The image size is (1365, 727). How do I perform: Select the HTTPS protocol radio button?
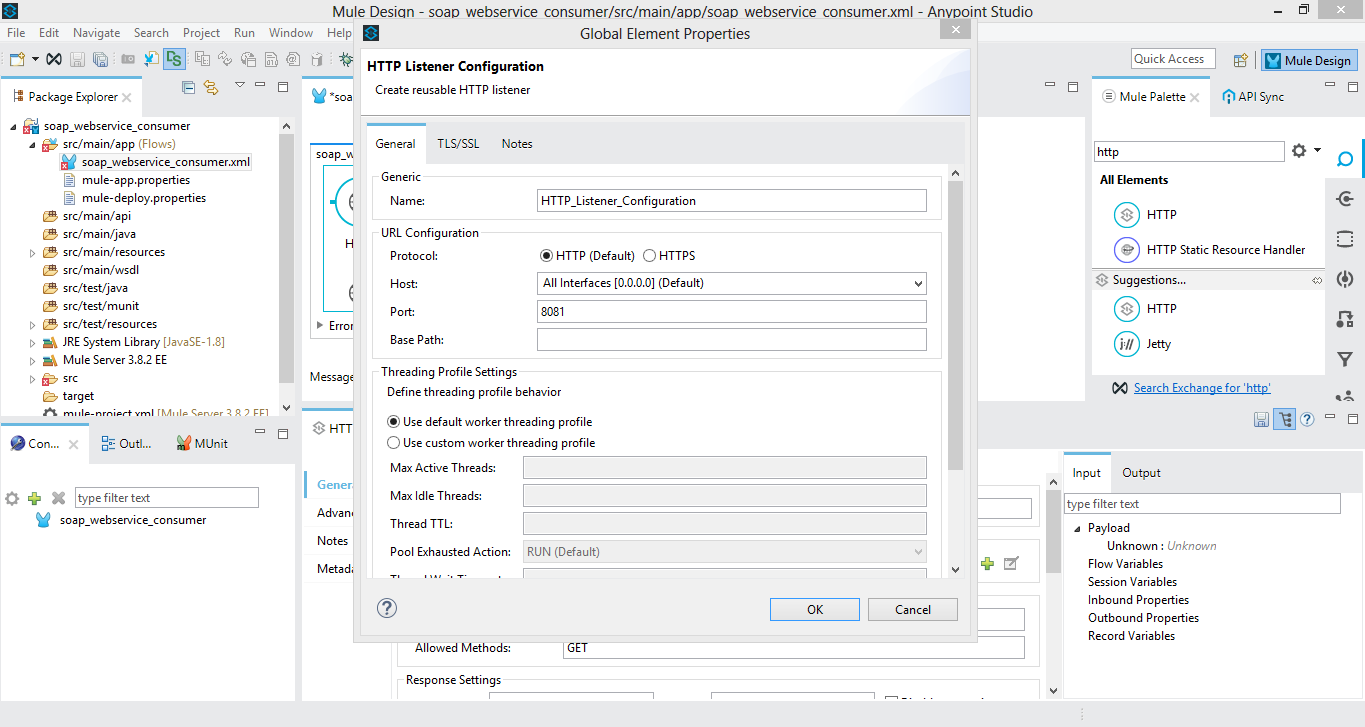650,256
